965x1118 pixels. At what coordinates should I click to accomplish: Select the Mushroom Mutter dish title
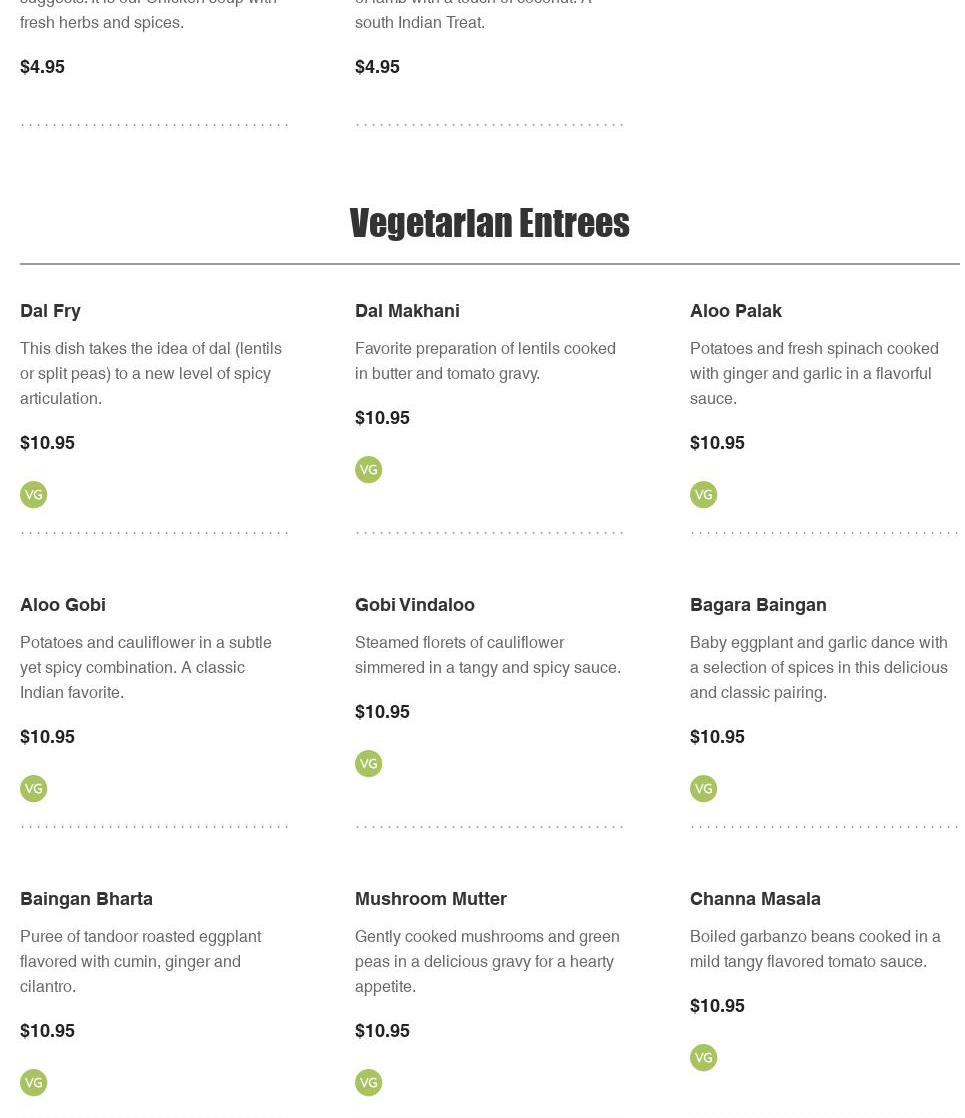tap(431, 899)
